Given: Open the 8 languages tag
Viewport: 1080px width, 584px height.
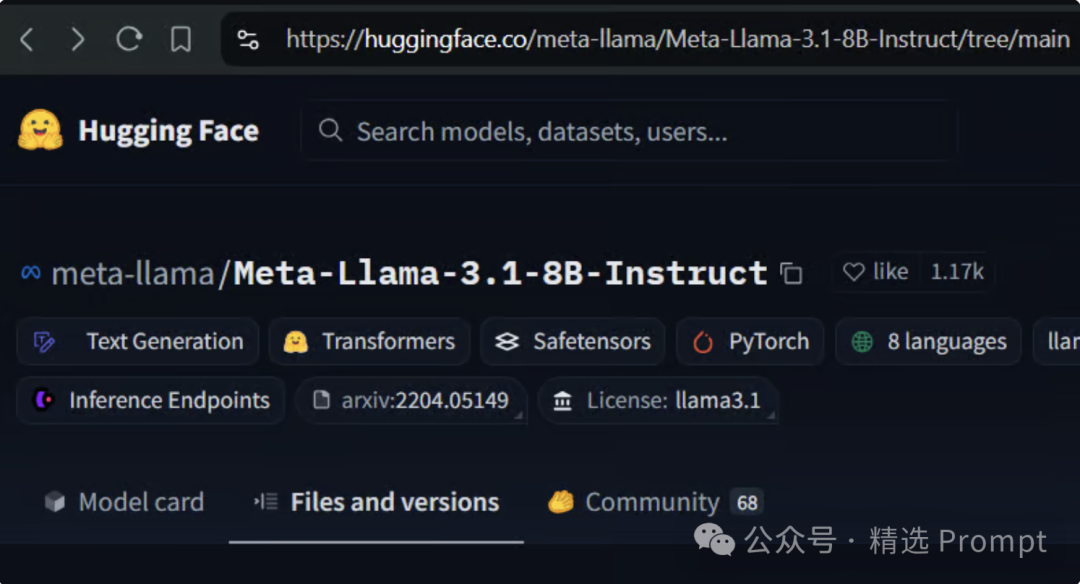Looking at the screenshot, I should tap(928, 342).
